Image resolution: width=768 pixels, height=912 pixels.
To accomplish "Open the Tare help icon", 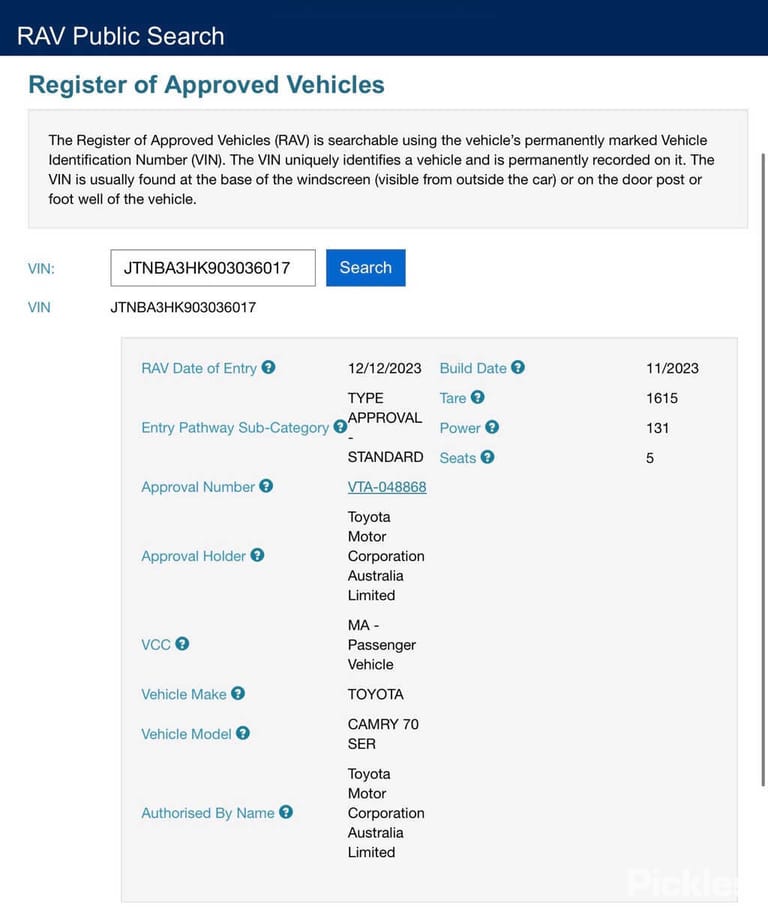I will pos(478,397).
